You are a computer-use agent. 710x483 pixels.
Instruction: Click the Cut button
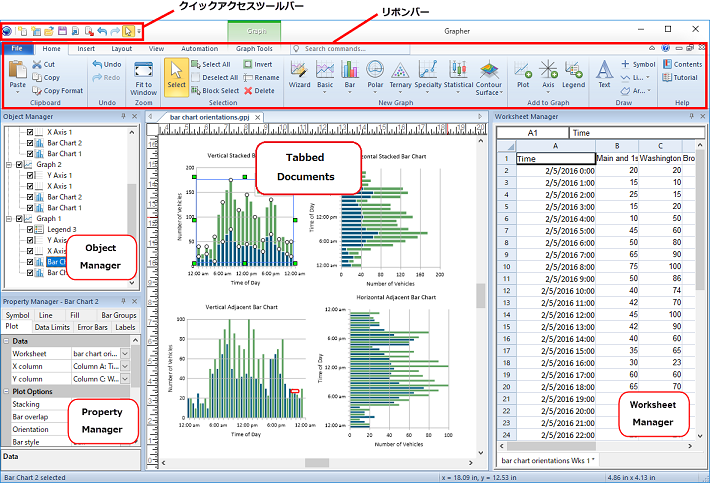pyautogui.click(x=43, y=64)
